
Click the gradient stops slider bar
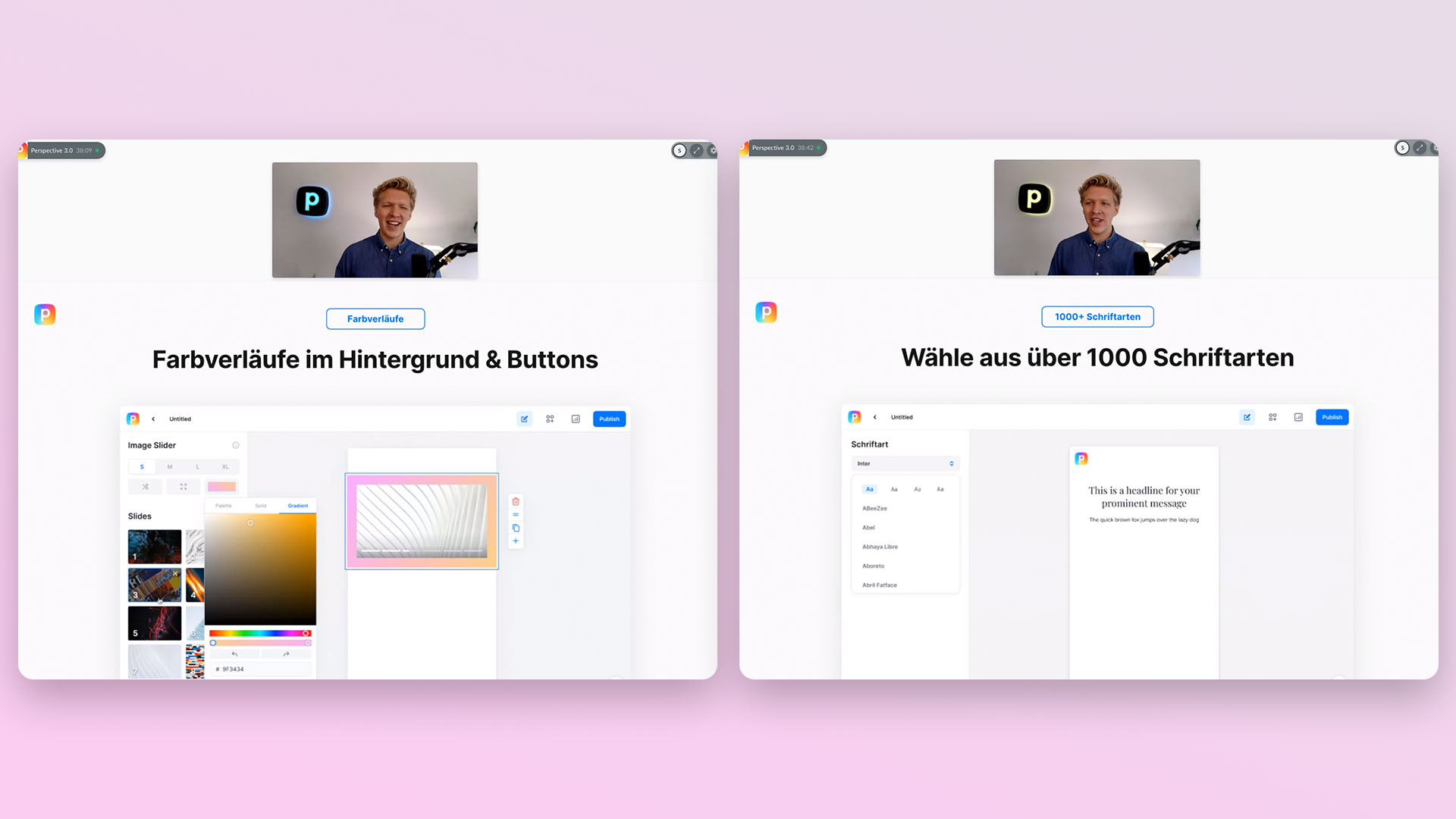pyautogui.click(x=260, y=643)
